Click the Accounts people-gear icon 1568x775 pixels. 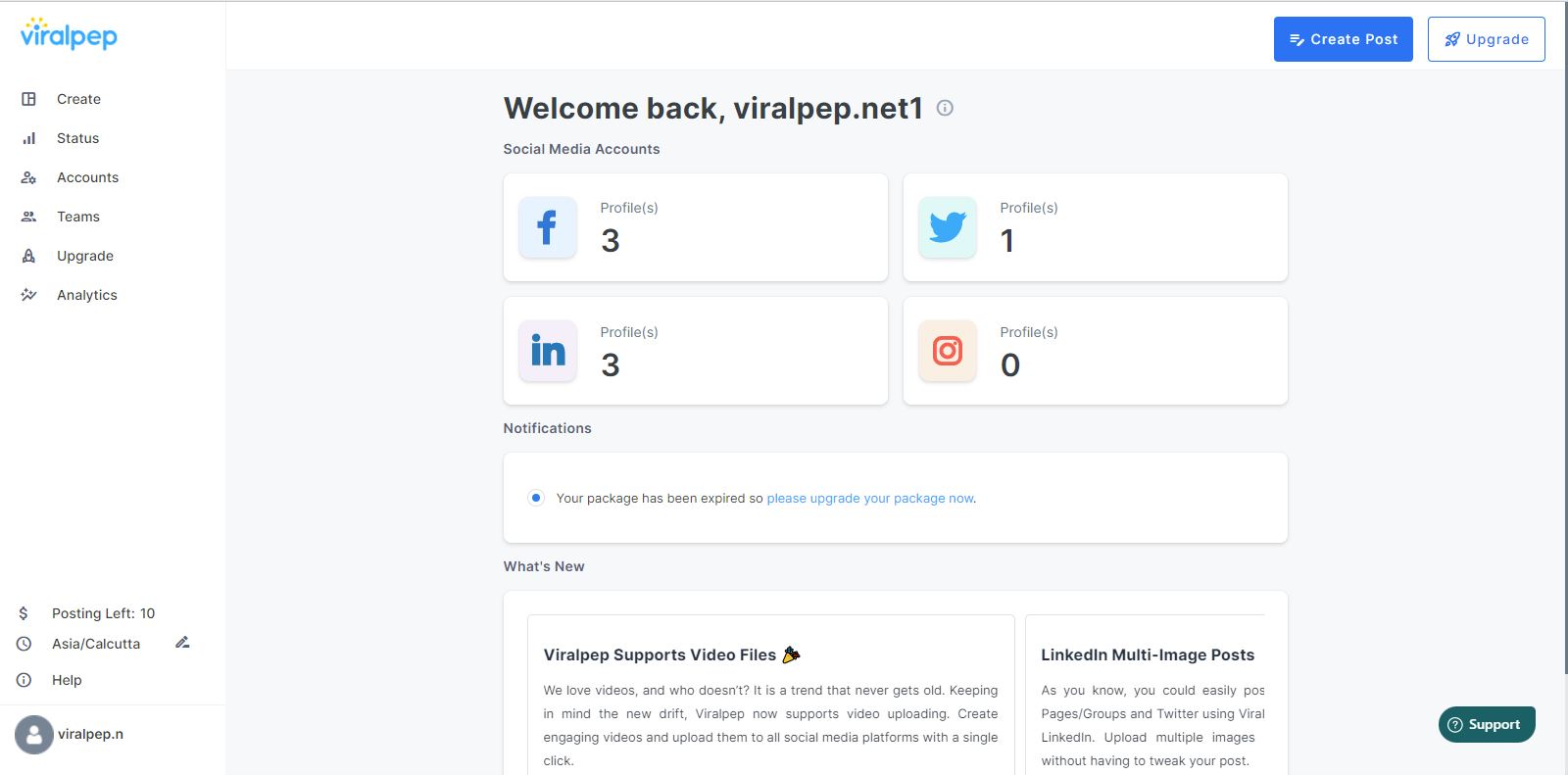click(28, 177)
